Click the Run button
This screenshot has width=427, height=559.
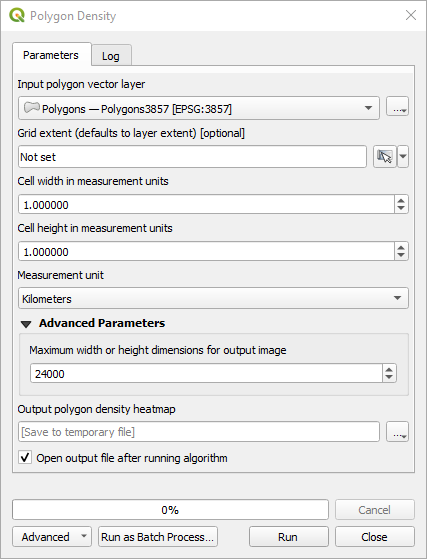[288, 537]
